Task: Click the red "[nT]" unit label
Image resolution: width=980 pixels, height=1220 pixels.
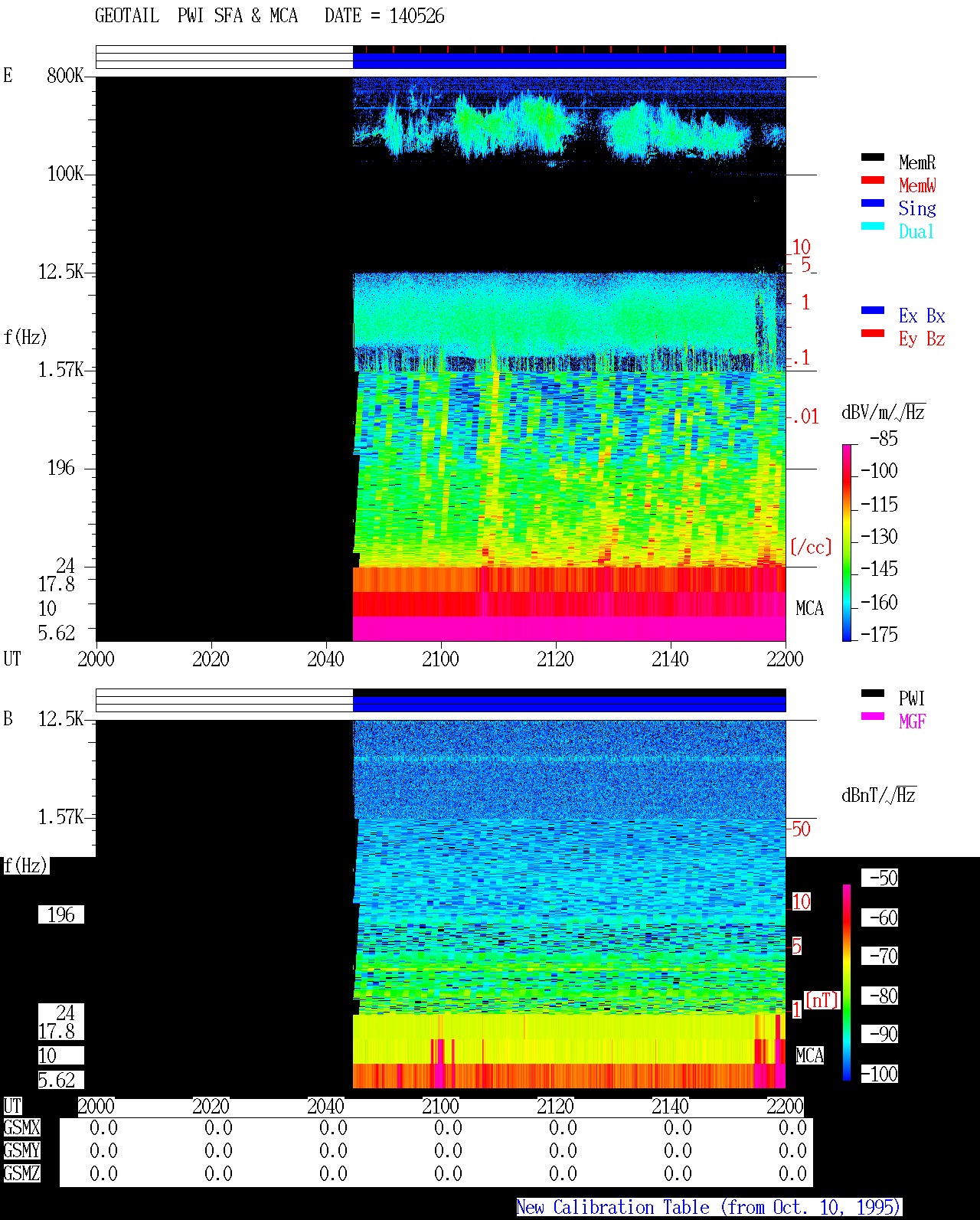Action: [x=822, y=1000]
